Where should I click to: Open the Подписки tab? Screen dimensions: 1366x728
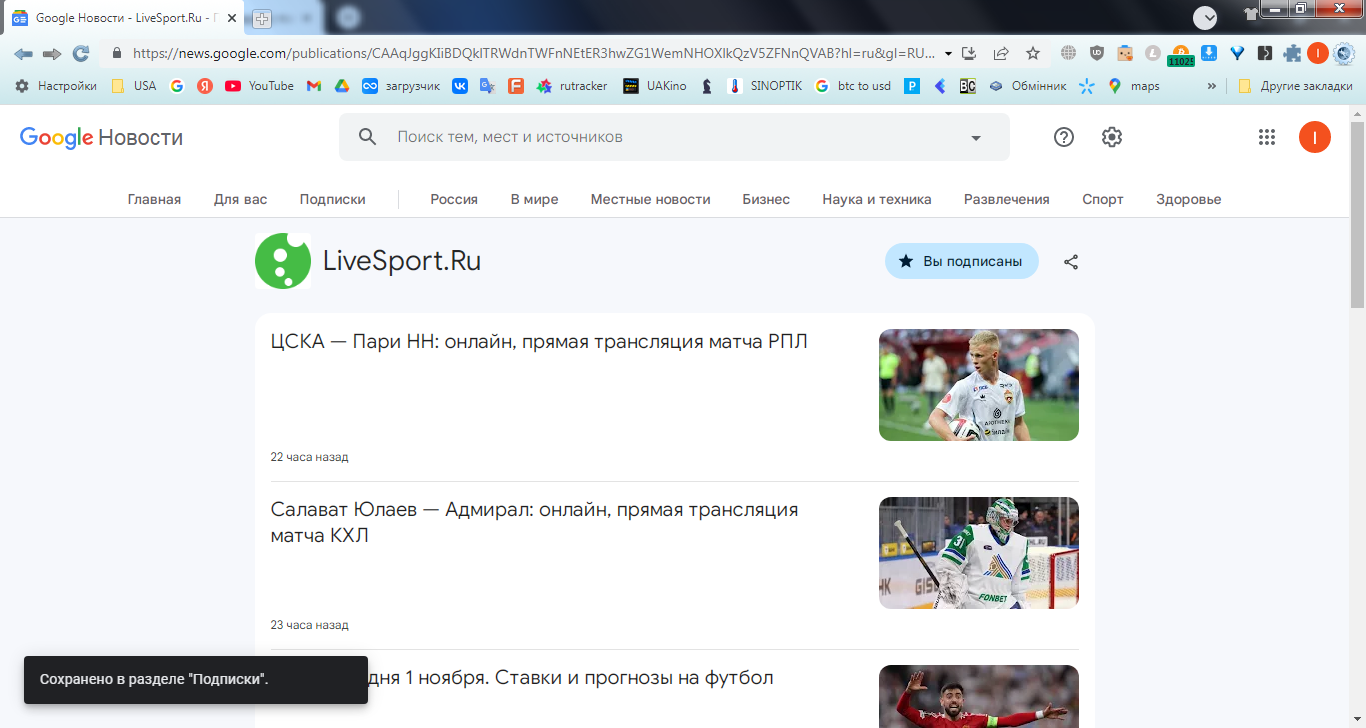333,199
